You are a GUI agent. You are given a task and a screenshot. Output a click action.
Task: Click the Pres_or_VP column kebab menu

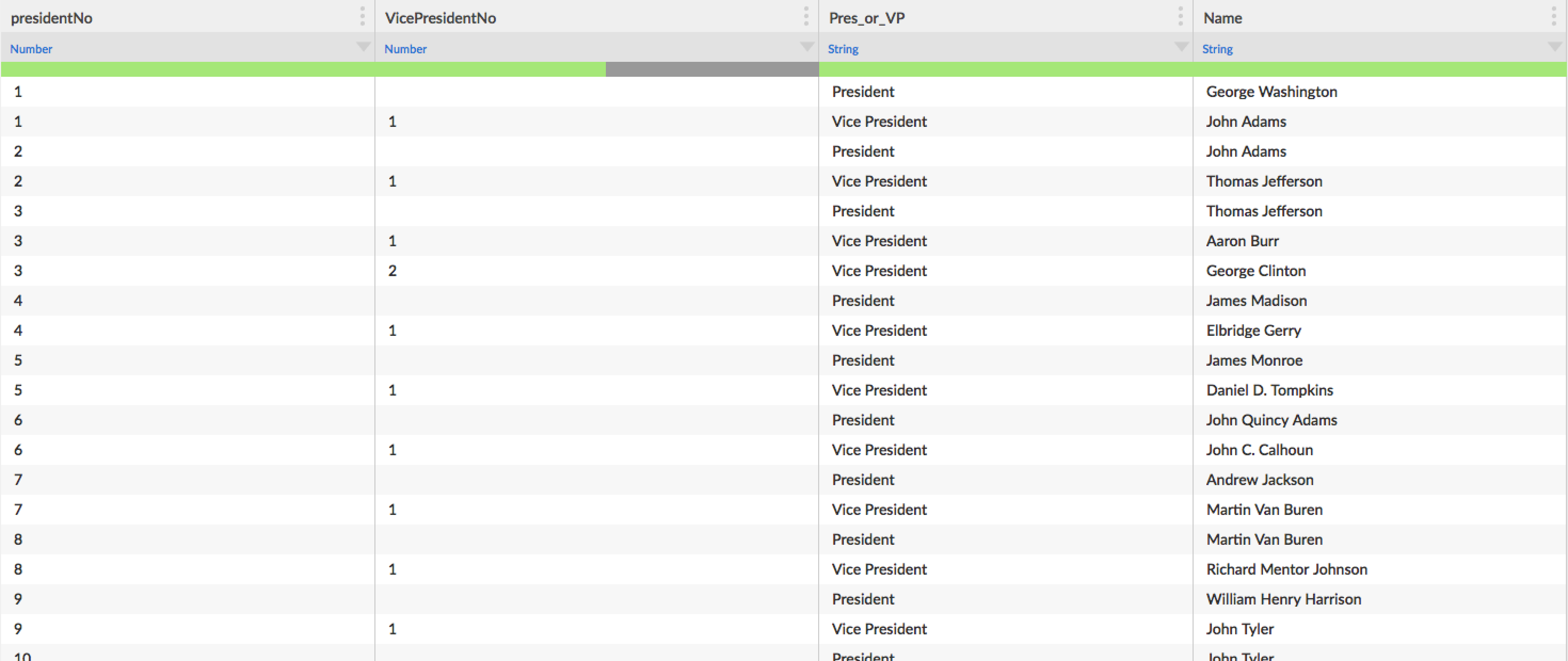point(1180,17)
